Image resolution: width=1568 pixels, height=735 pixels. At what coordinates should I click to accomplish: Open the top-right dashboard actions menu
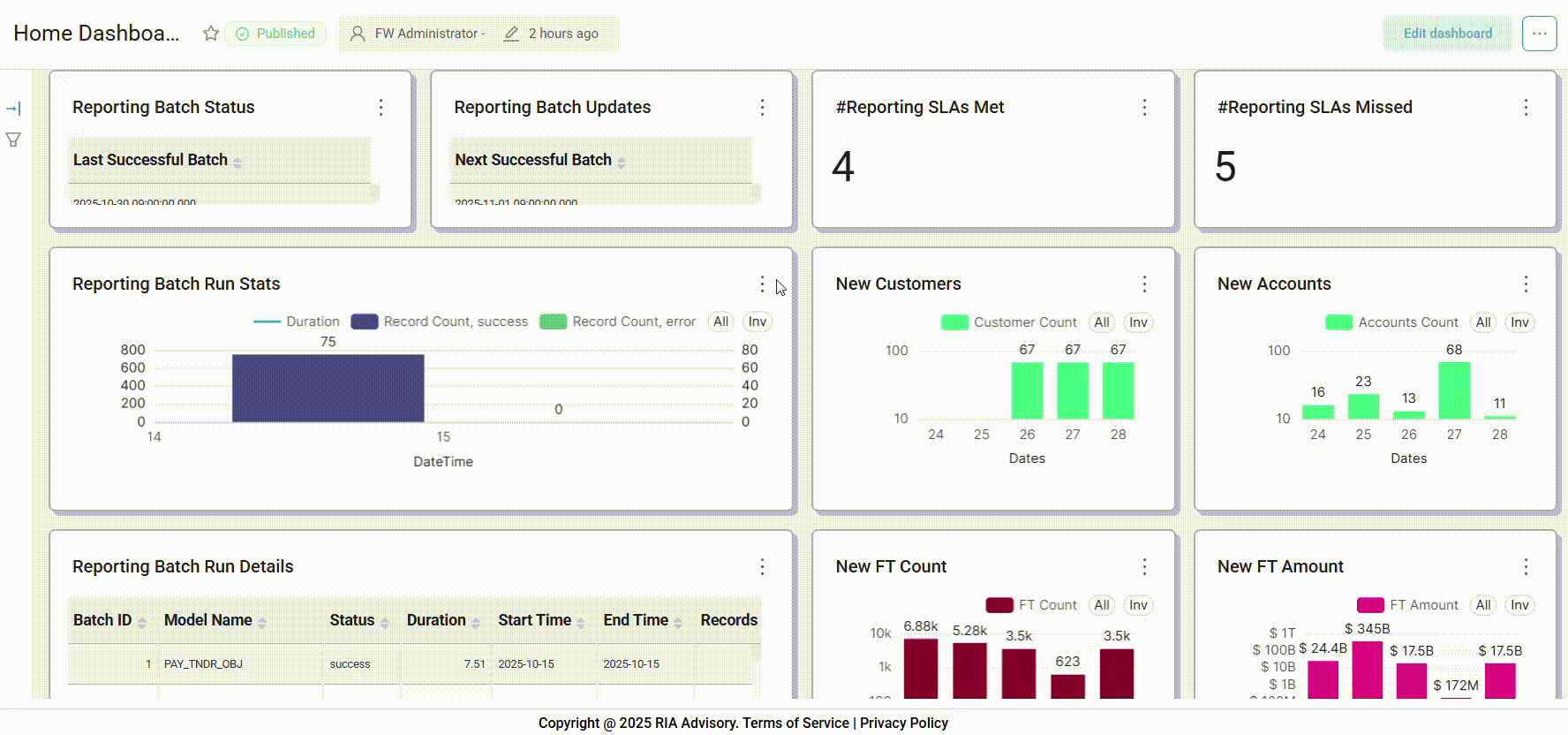(1539, 34)
